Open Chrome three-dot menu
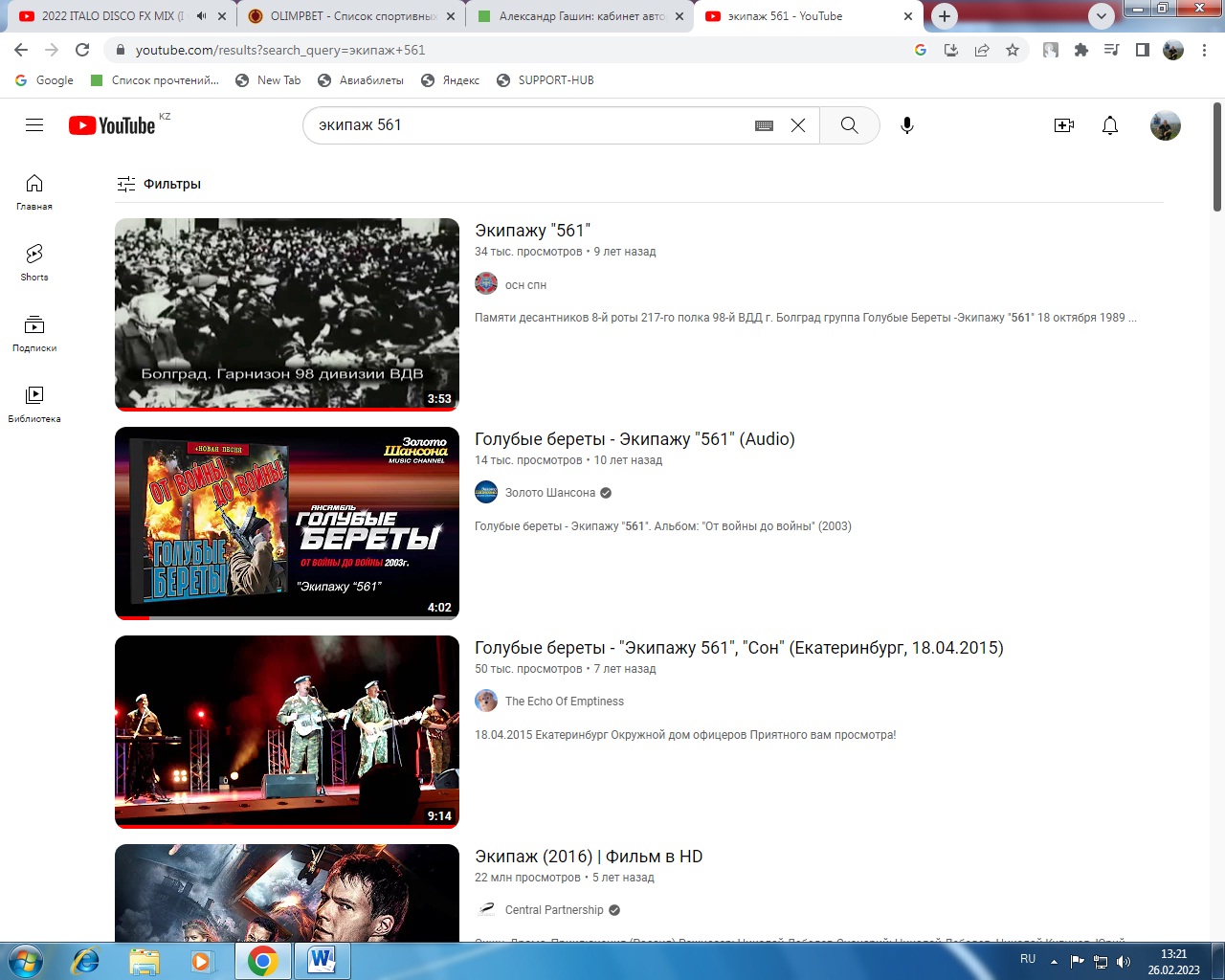This screenshot has height=980, width=1225. [1205, 50]
